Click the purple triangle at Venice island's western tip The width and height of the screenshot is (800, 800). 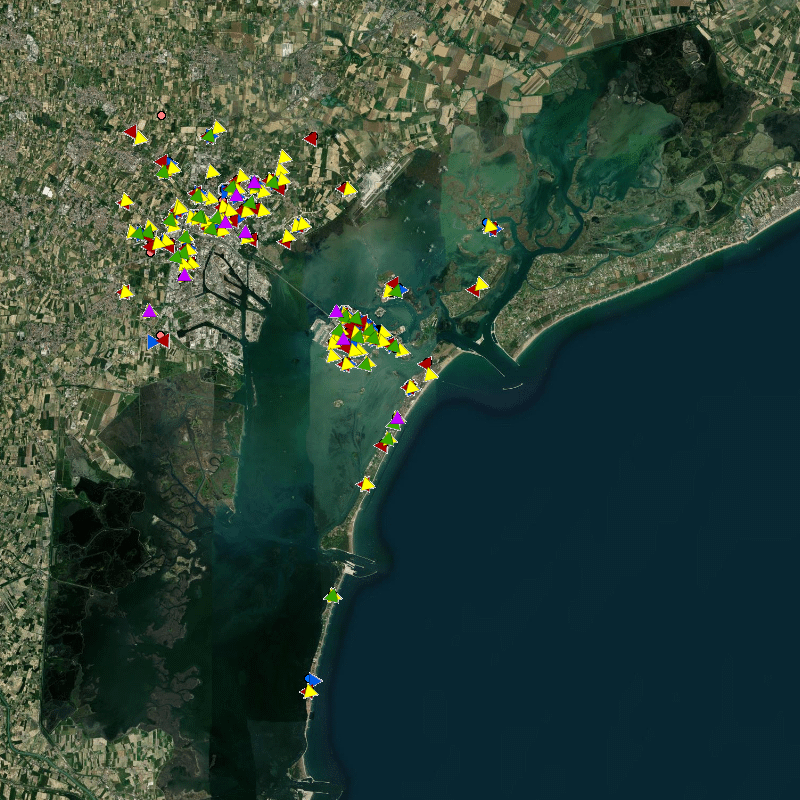click(x=336, y=312)
